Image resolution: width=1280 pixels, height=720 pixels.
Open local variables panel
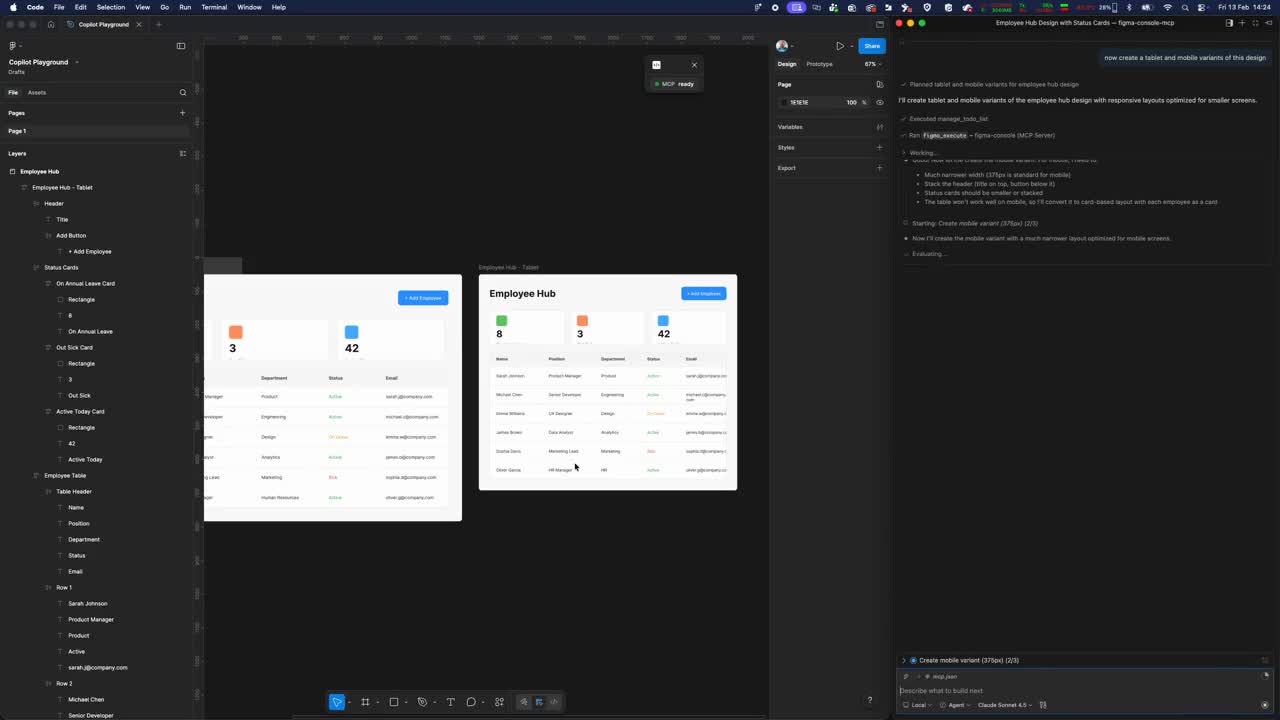pos(880,127)
